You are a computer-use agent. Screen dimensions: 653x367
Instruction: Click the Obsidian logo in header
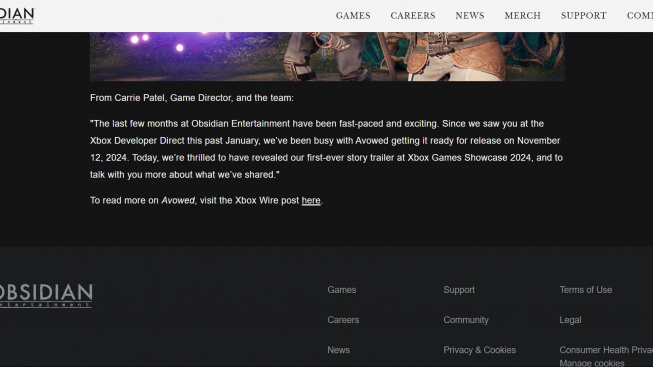[17, 16]
